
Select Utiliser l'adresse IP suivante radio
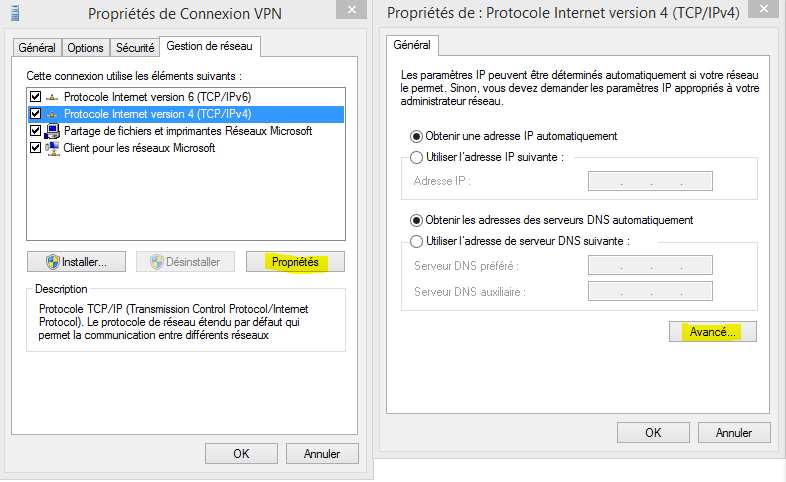pyautogui.click(x=416, y=157)
